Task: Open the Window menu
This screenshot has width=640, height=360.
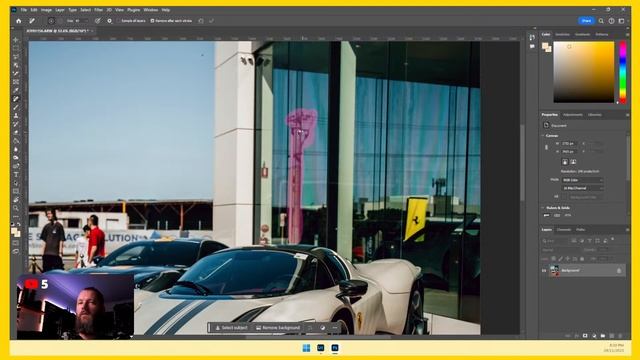Action: point(151,10)
